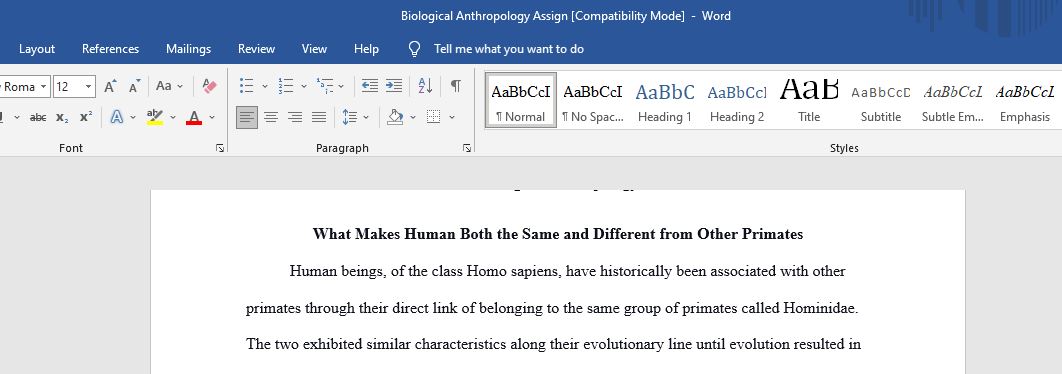Toggle paragraph marks with ¶ button
The height and width of the screenshot is (374, 1062).
[456, 86]
